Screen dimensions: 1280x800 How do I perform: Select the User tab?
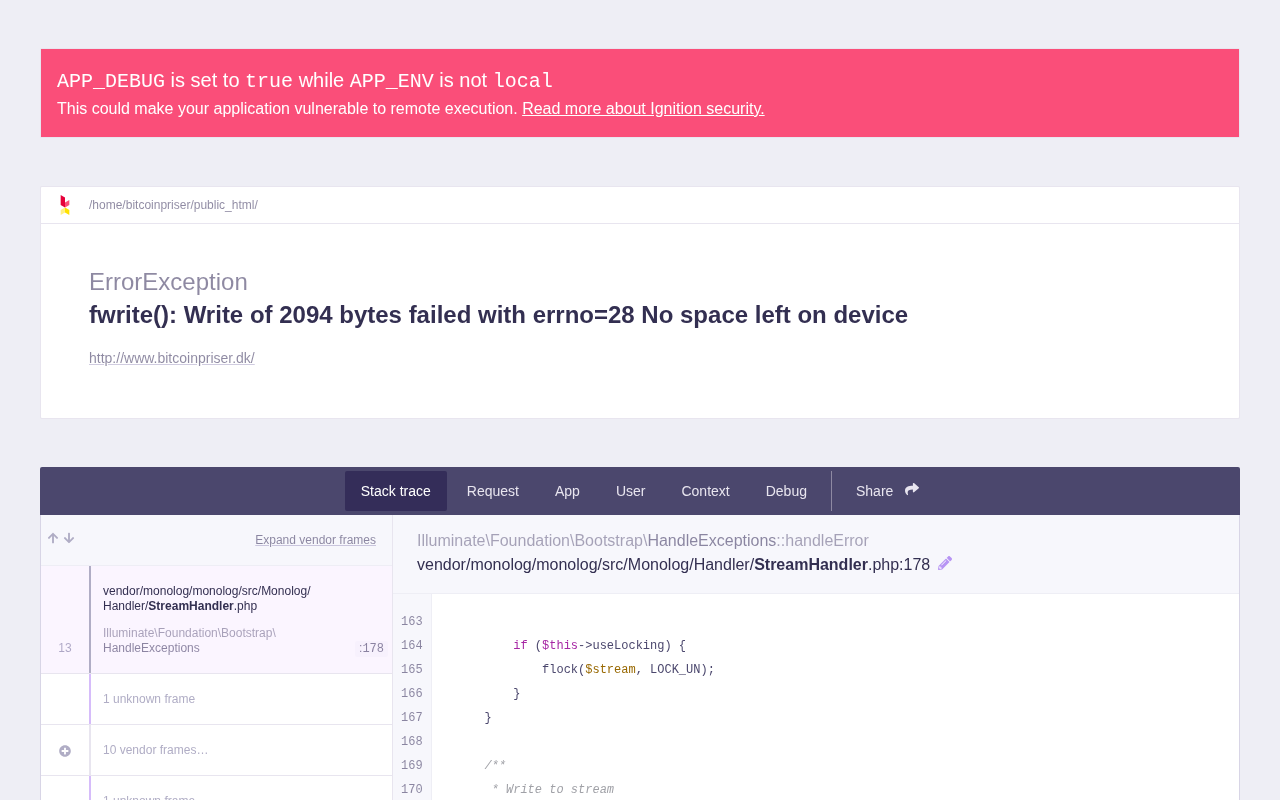pyautogui.click(x=630, y=491)
